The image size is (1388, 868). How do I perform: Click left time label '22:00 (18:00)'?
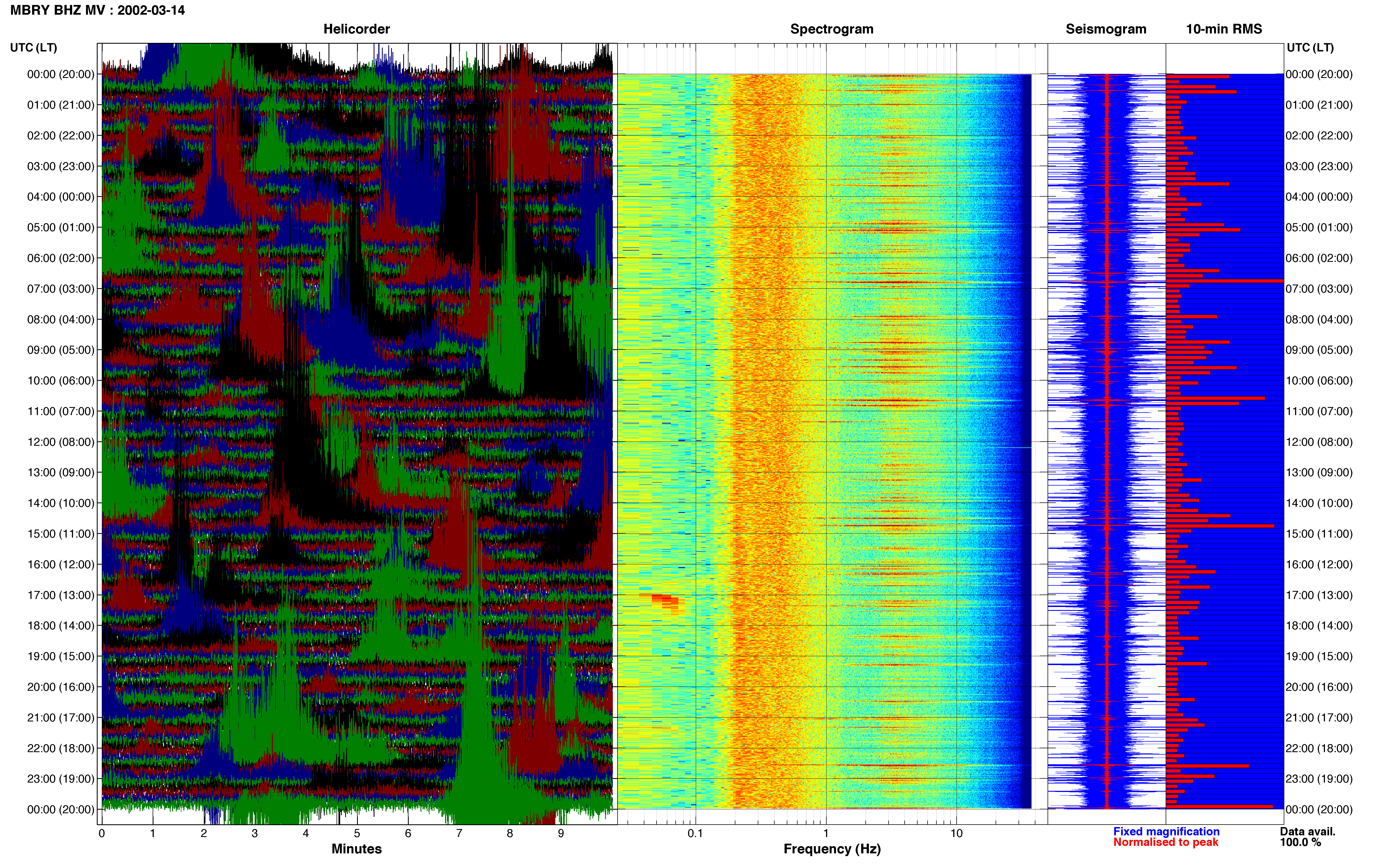click(61, 749)
